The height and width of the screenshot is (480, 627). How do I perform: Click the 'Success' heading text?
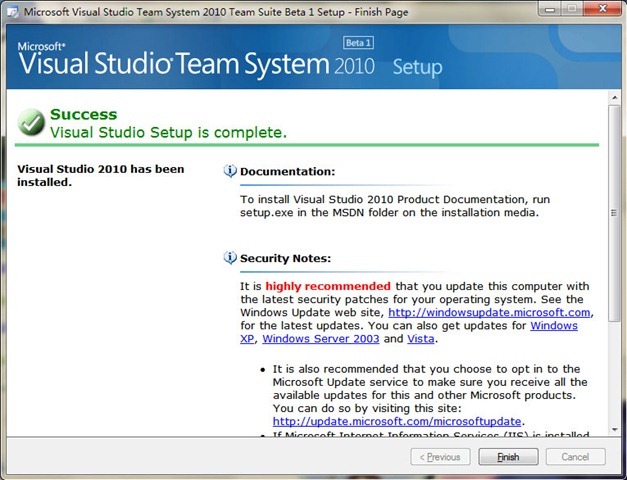[x=84, y=114]
